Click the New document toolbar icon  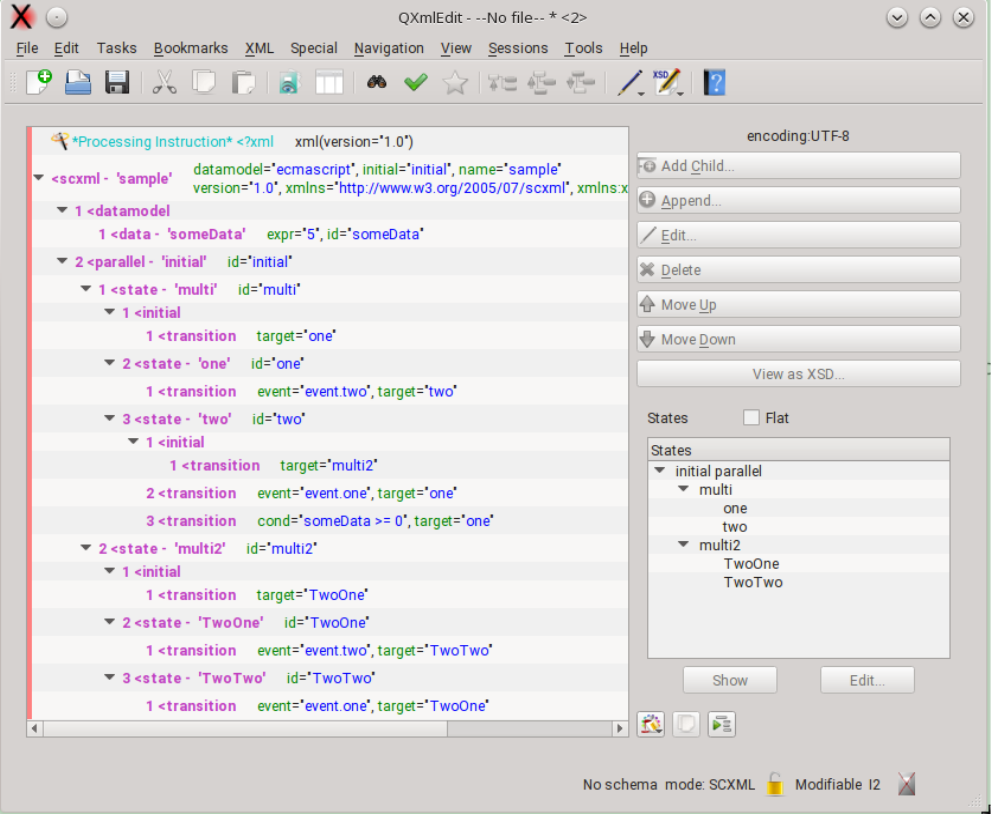click(39, 83)
